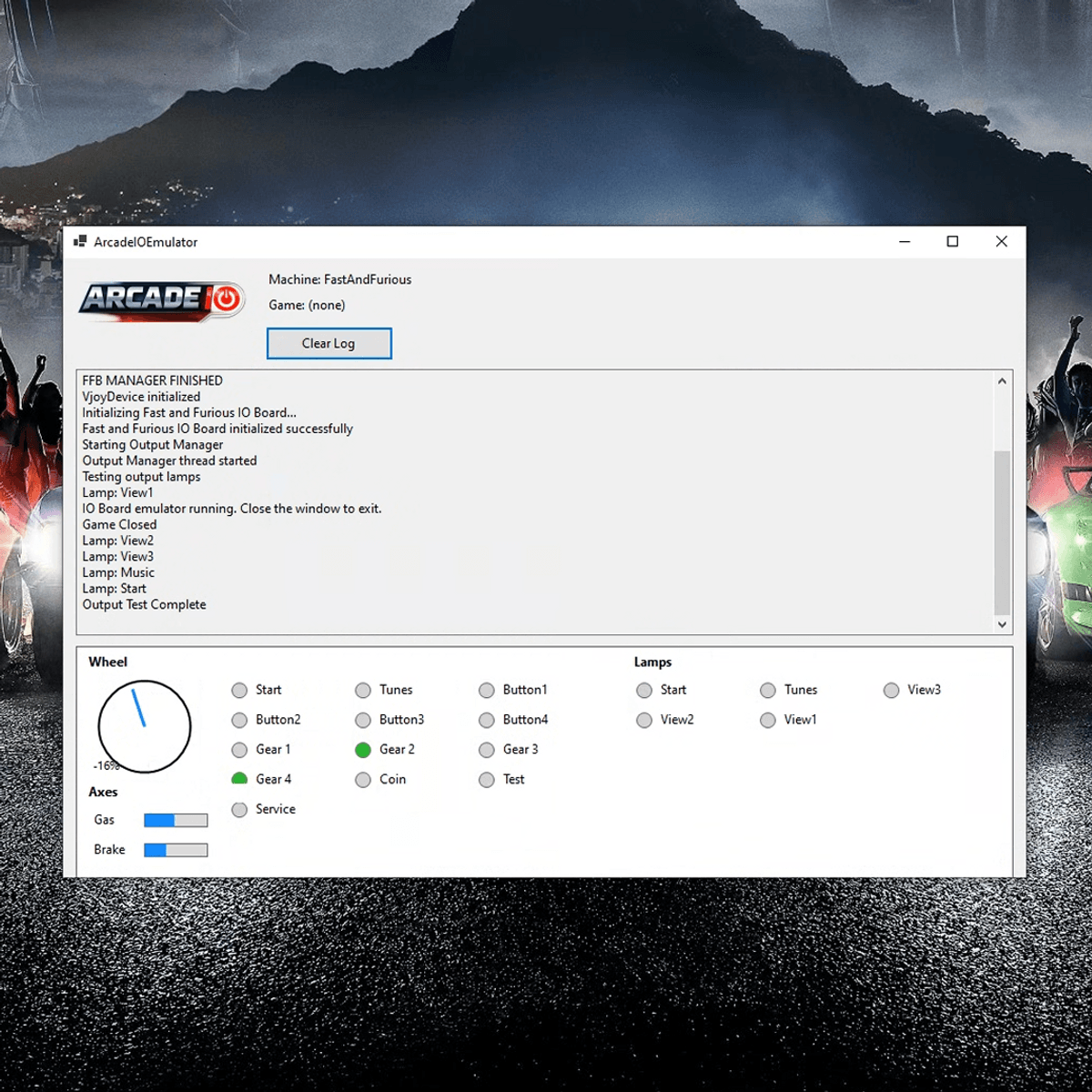Screen dimensions: 1092x1092
Task: Click the log scrollbar thumb
Action: click(x=1002, y=532)
